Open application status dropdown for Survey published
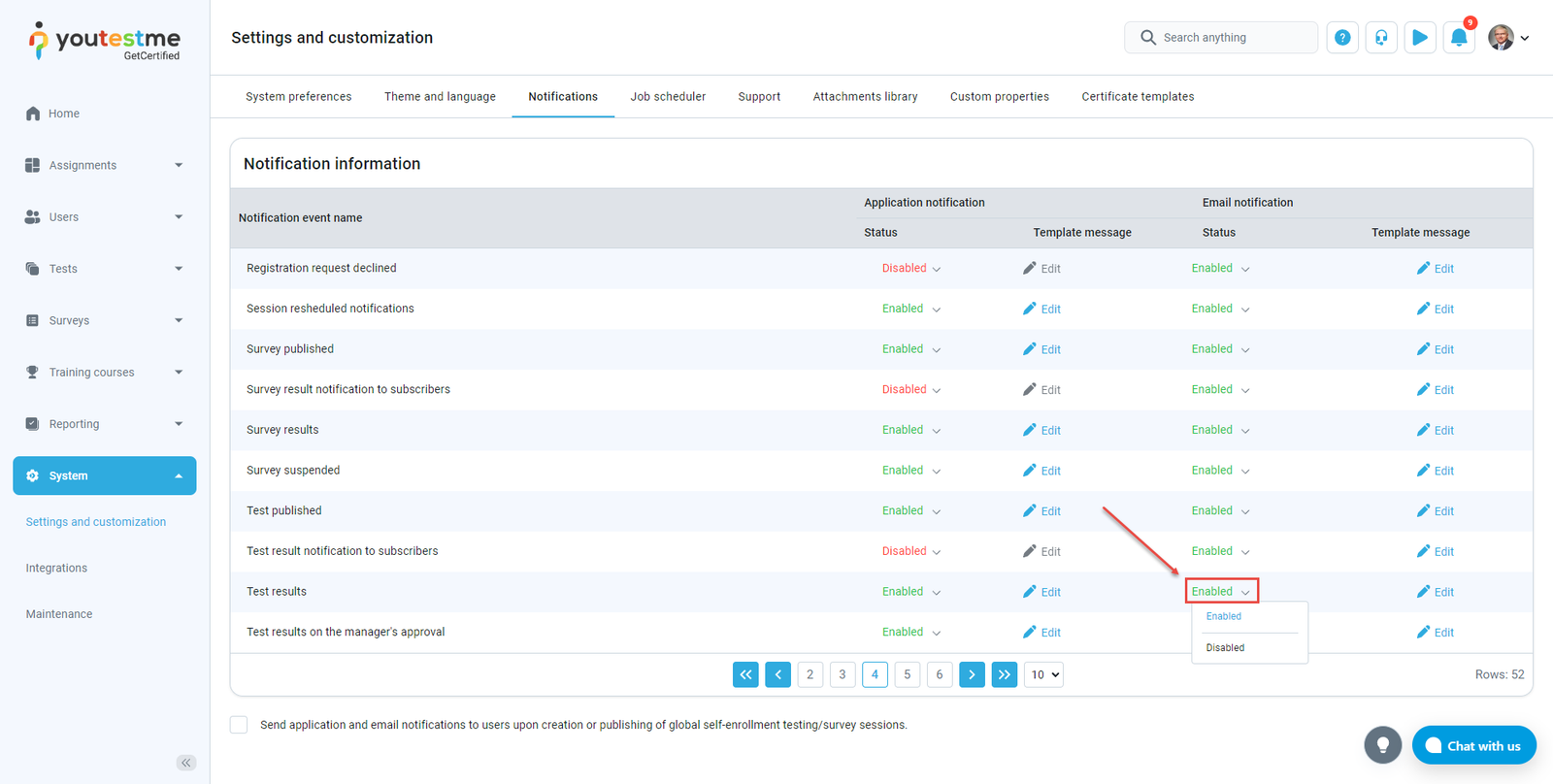This screenshot has height=784, width=1553. click(x=911, y=349)
